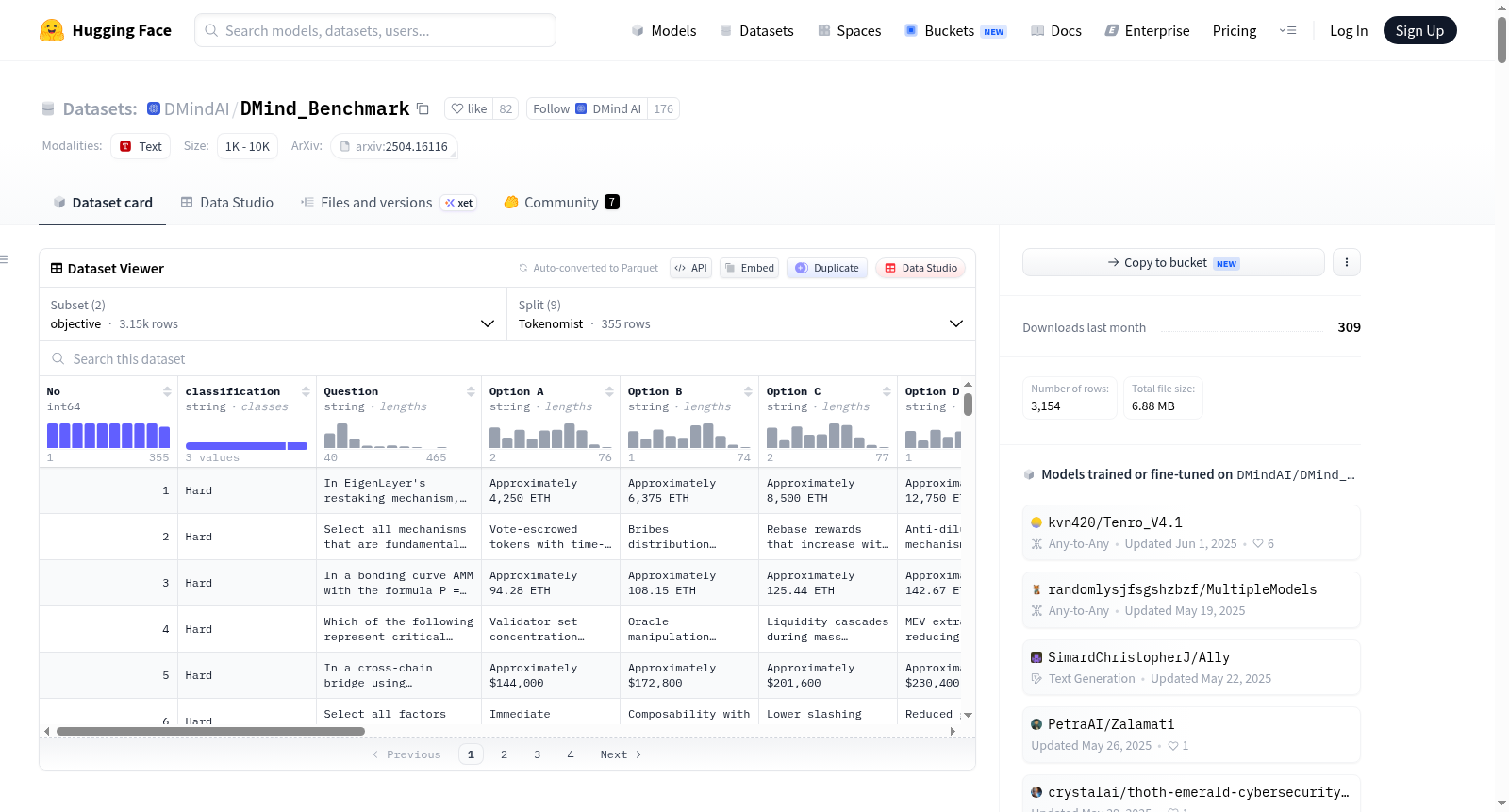Go to the Pricing page
The image size is (1509, 812).
(x=1235, y=31)
